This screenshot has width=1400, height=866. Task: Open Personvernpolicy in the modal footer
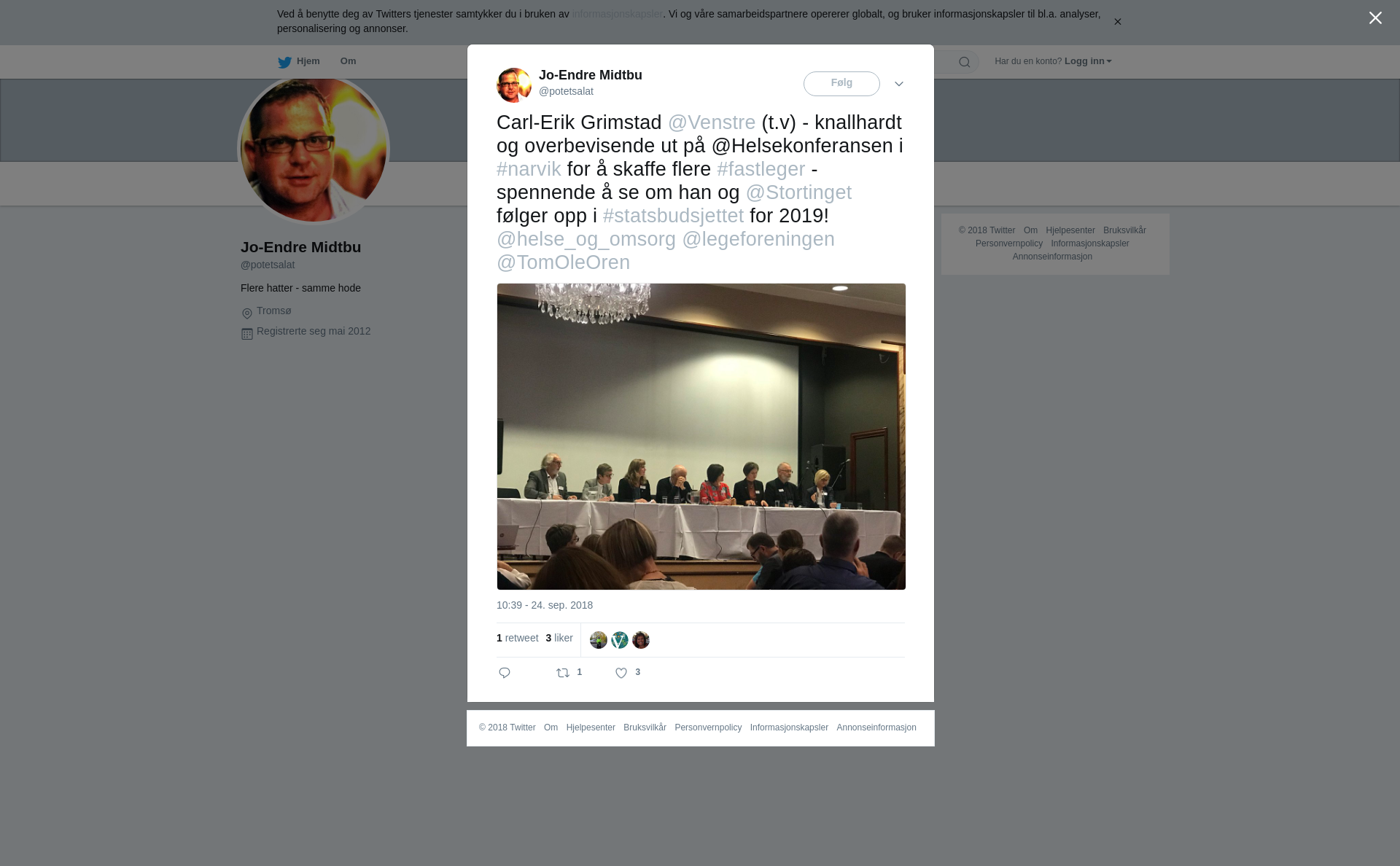pyautogui.click(x=708, y=727)
